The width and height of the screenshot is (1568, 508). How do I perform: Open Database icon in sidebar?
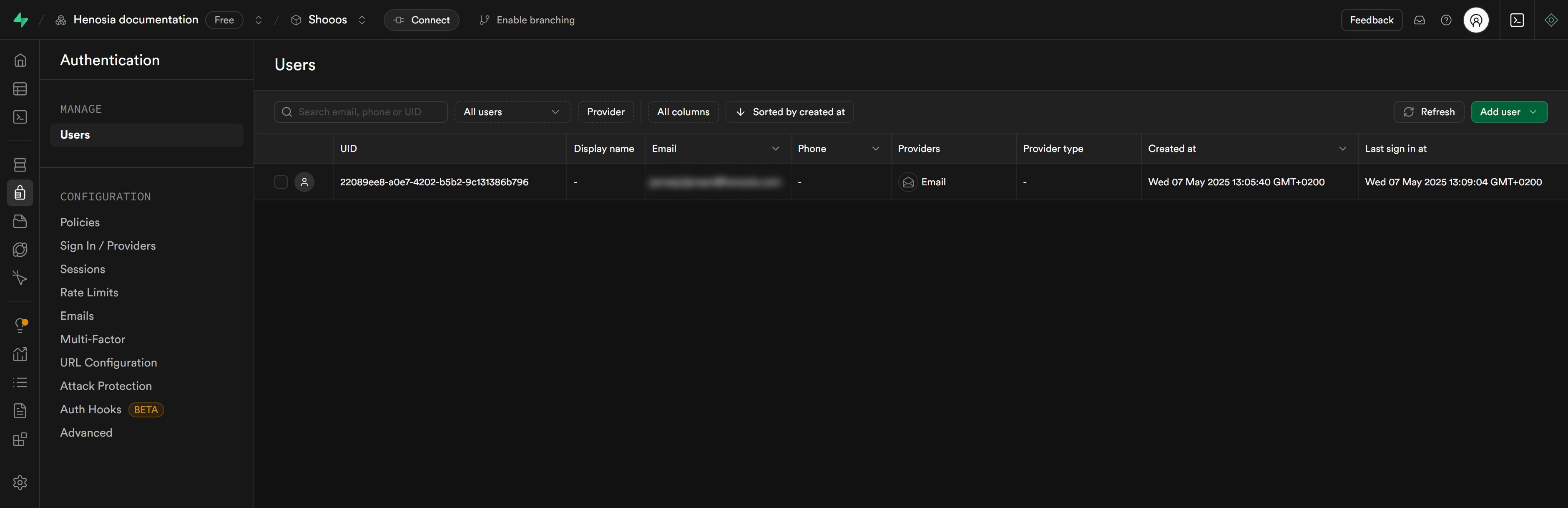(20, 165)
